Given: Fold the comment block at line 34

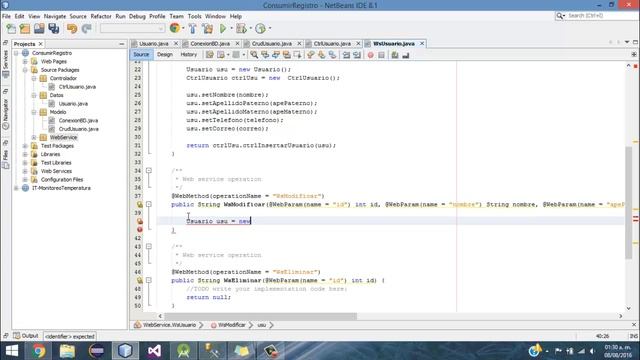Looking at the screenshot, I should [x=149, y=171].
